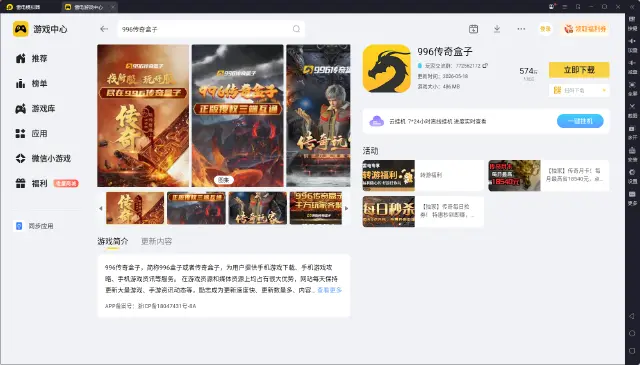
Task: Open the calendar check-in icon in top bar
Action: pyautogui.click(x=473, y=29)
